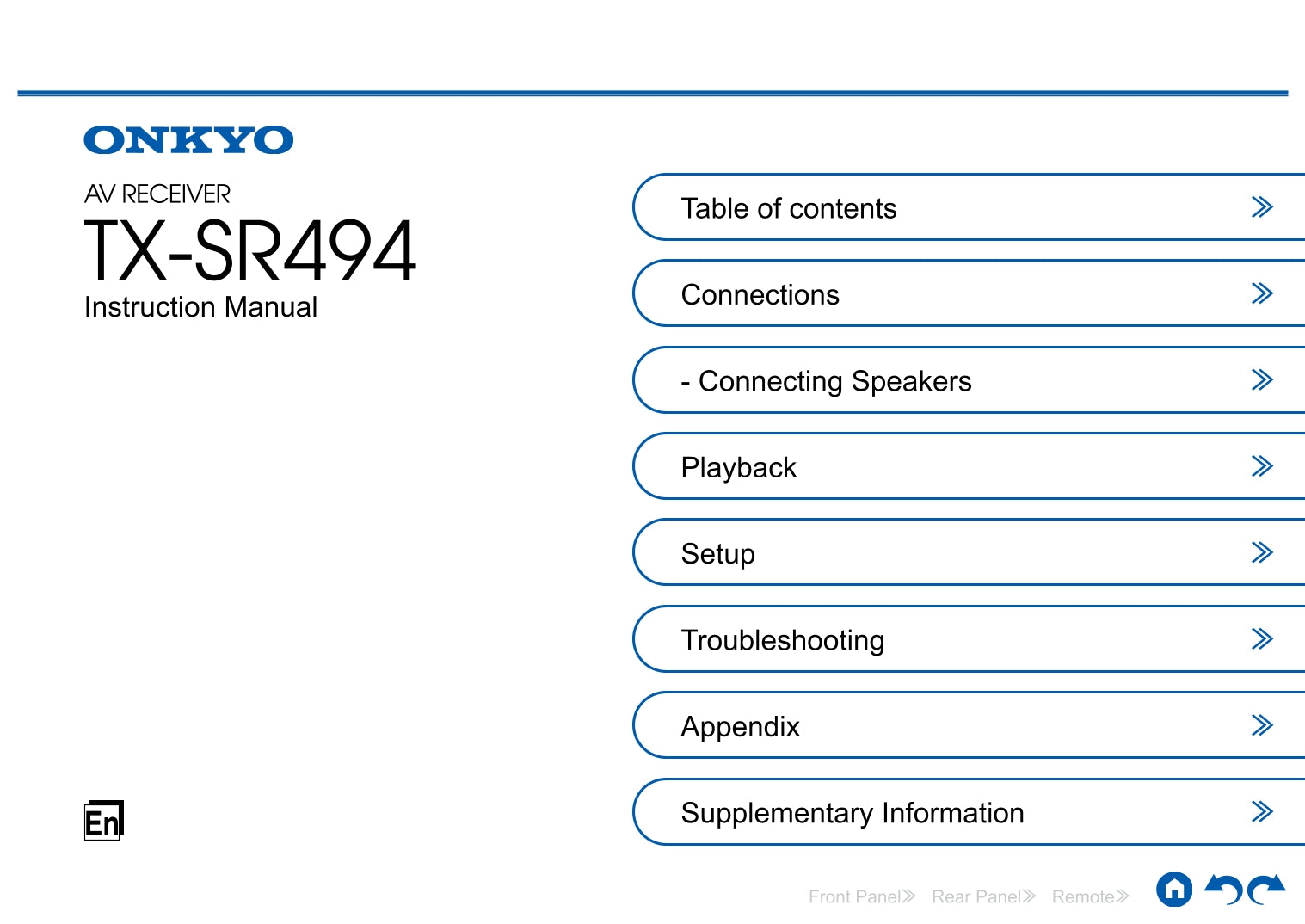The width and height of the screenshot is (1305, 924).
Task: Click the forward arrow icon
Action: point(1266,890)
